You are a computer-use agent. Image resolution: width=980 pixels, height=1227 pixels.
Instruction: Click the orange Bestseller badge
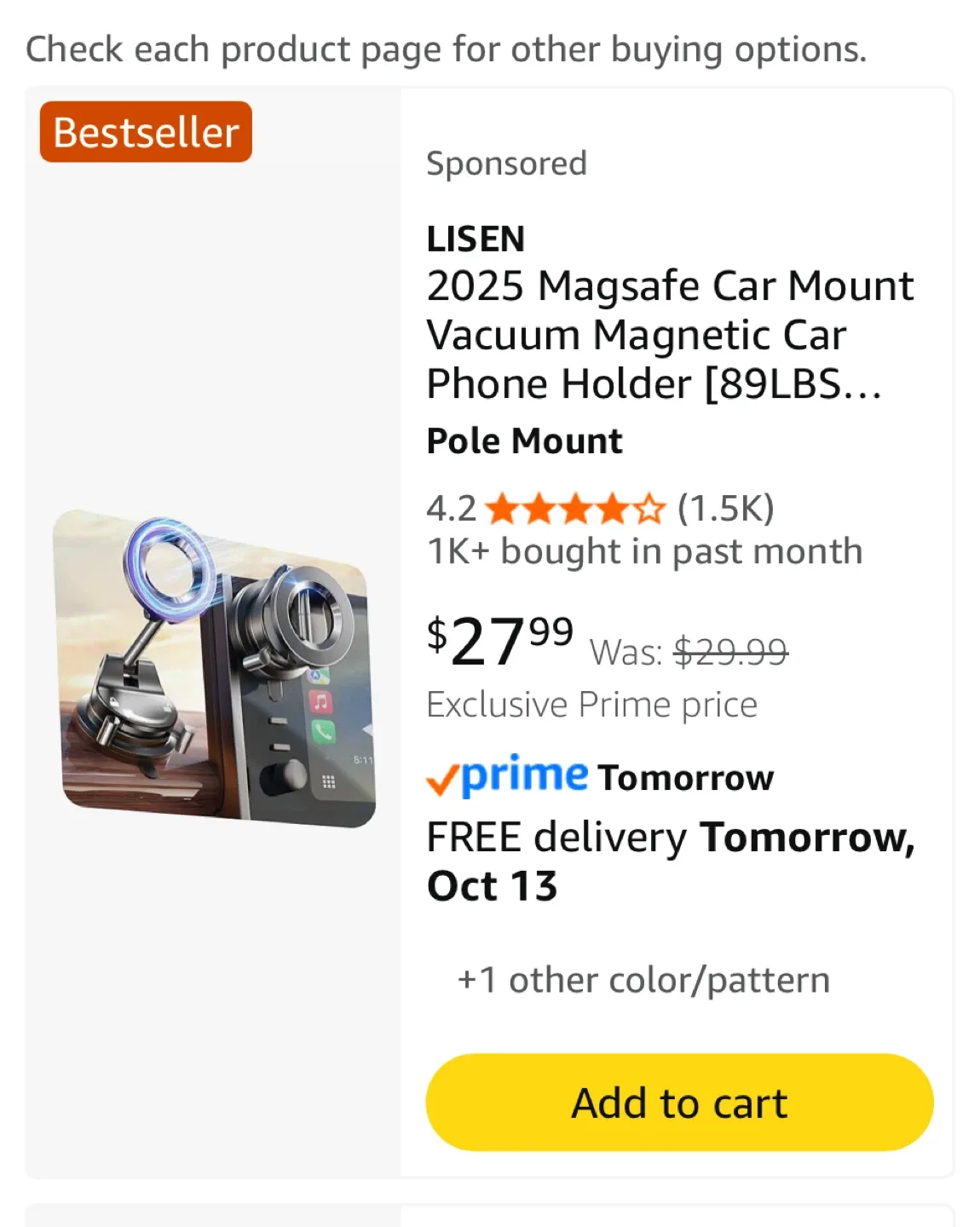(x=146, y=132)
